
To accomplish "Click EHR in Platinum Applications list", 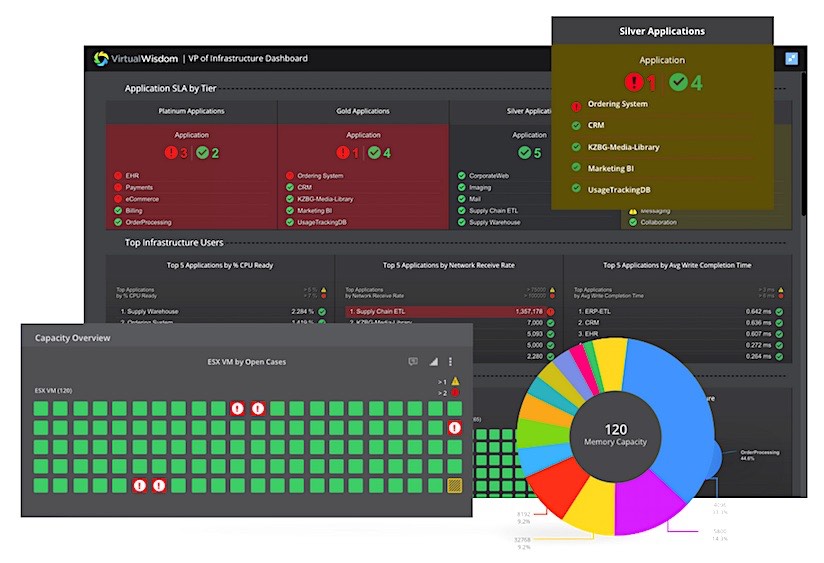I will (132, 175).
